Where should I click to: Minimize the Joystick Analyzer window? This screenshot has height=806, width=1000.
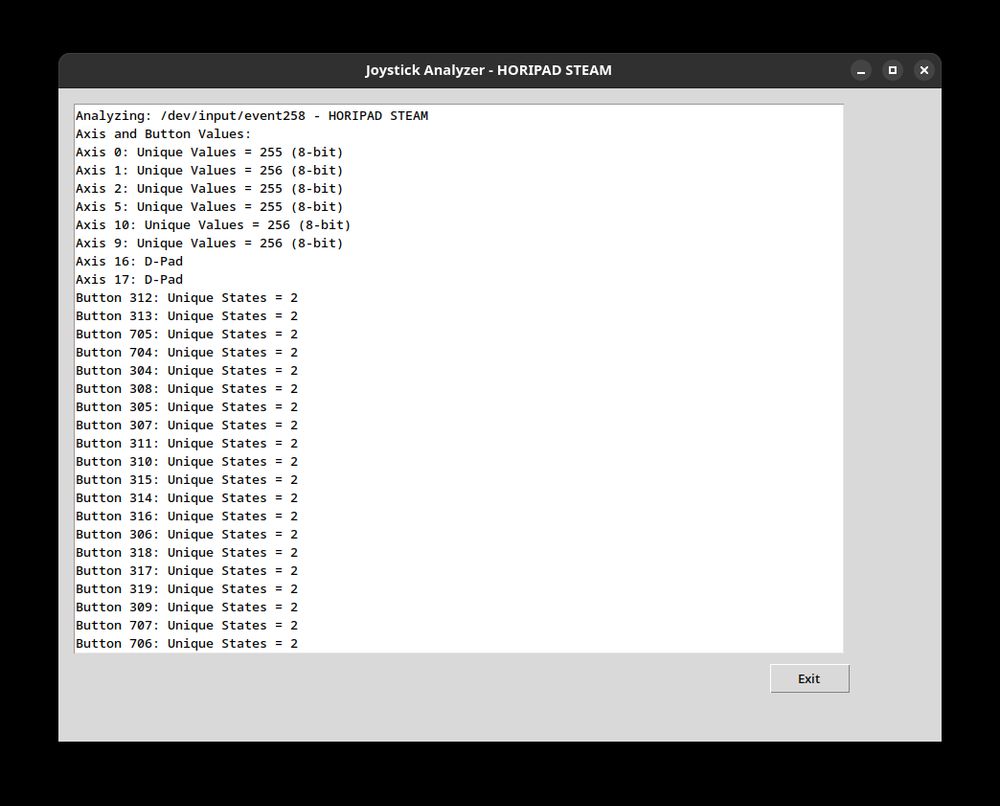(x=861, y=70)
